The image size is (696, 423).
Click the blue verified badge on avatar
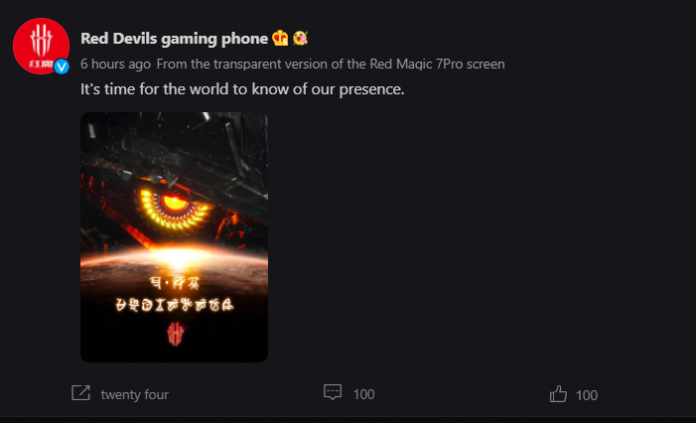tap(62, 67)
